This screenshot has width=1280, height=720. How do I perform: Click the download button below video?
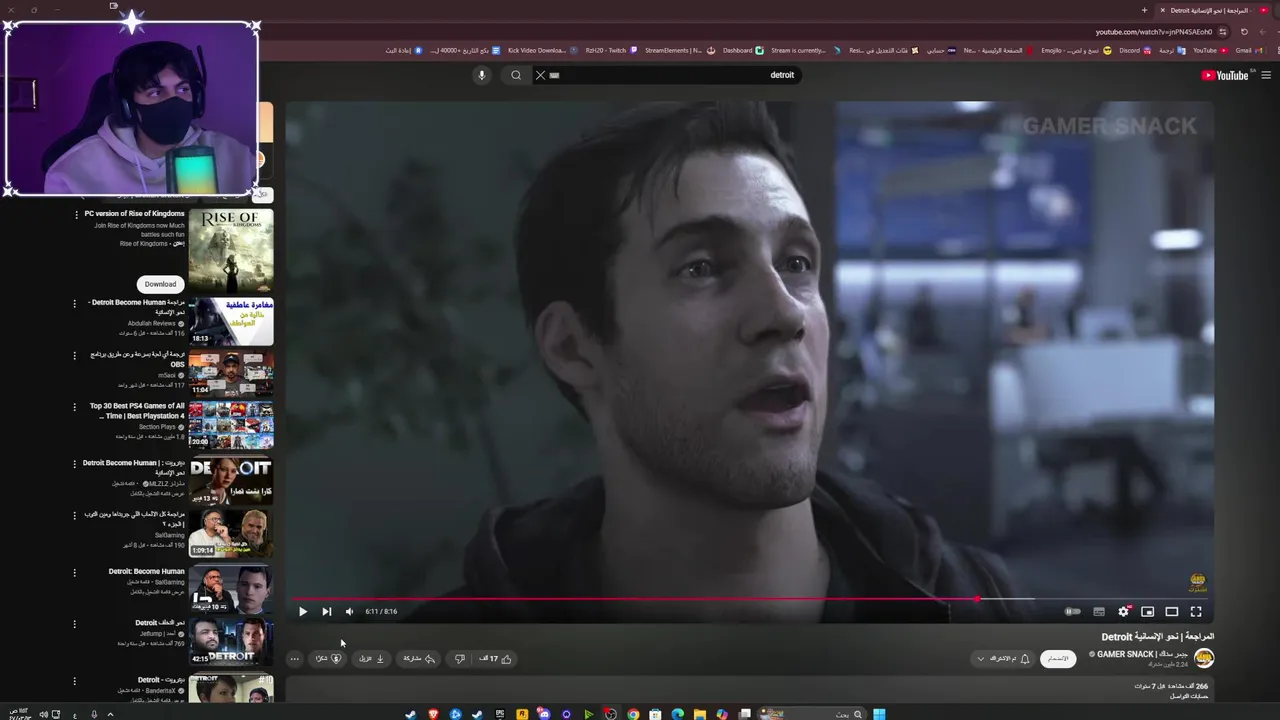pos(372,658)
